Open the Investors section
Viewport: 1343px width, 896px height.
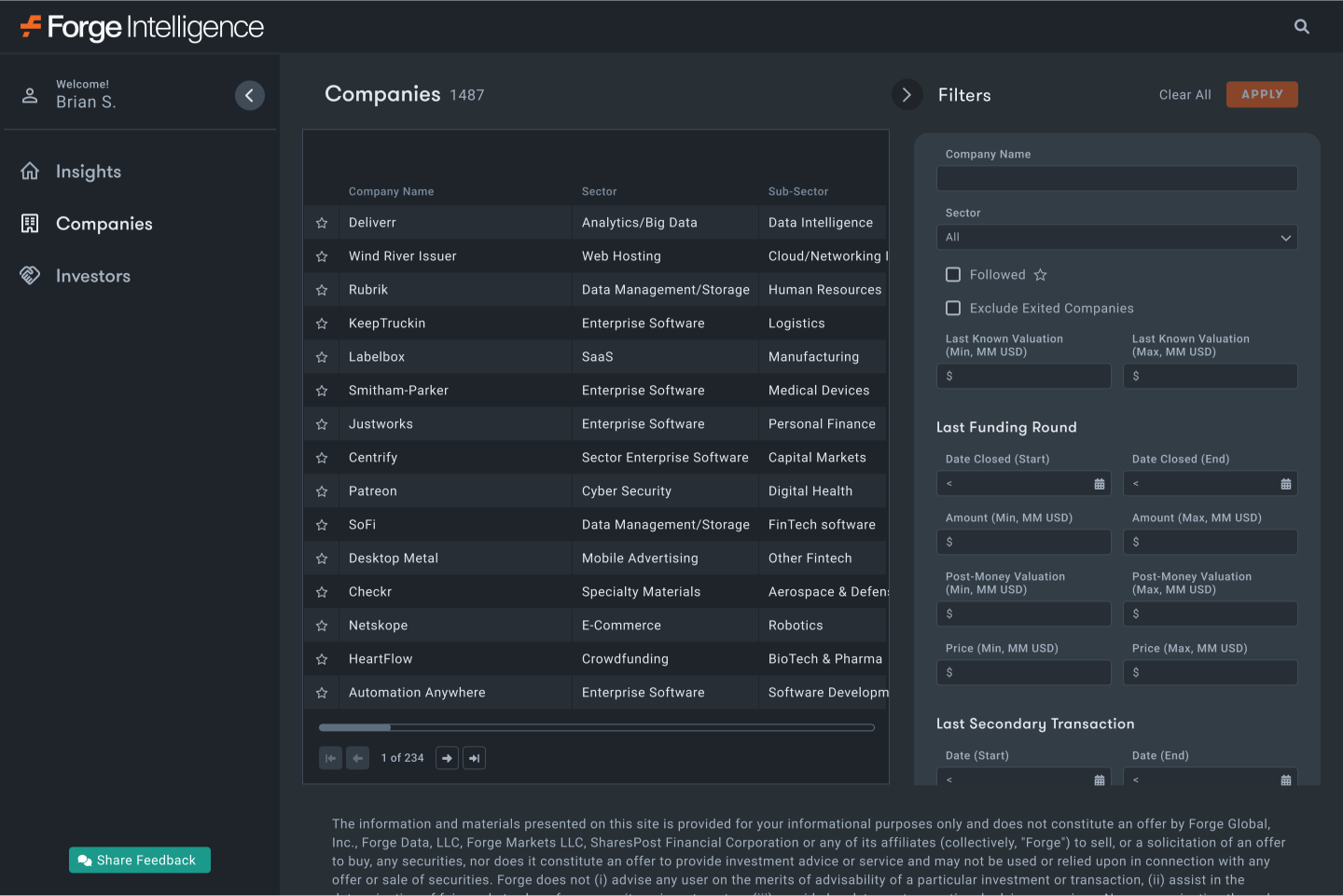point(93,275)
